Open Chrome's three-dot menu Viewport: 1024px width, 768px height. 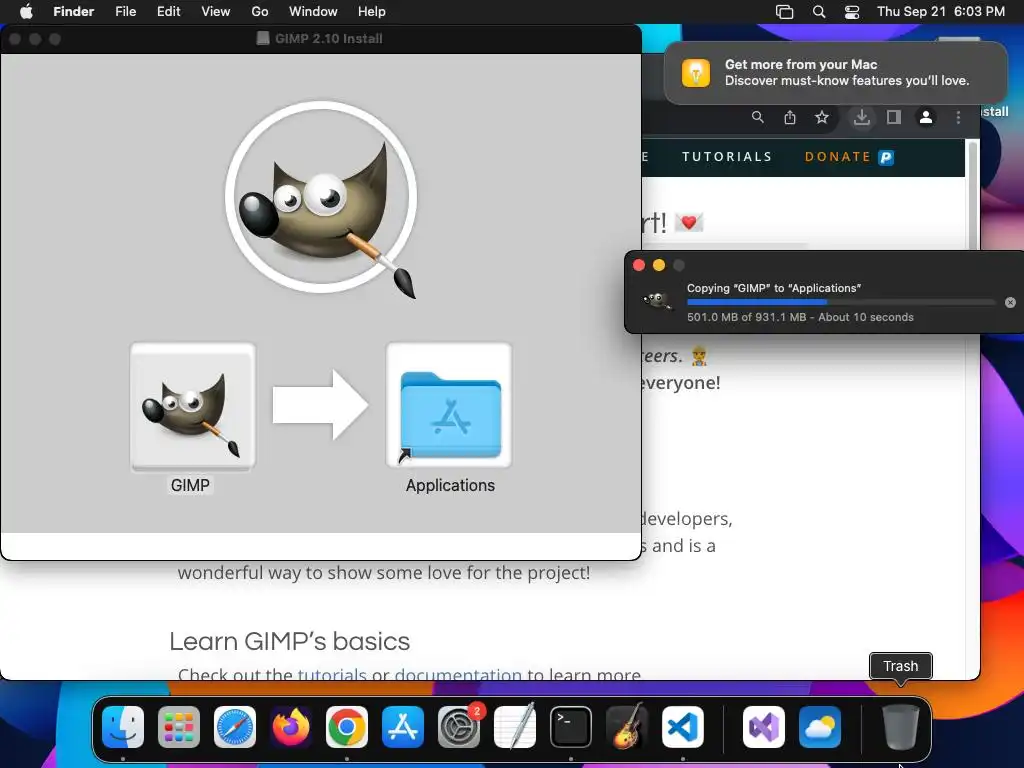tap(958, 117)
